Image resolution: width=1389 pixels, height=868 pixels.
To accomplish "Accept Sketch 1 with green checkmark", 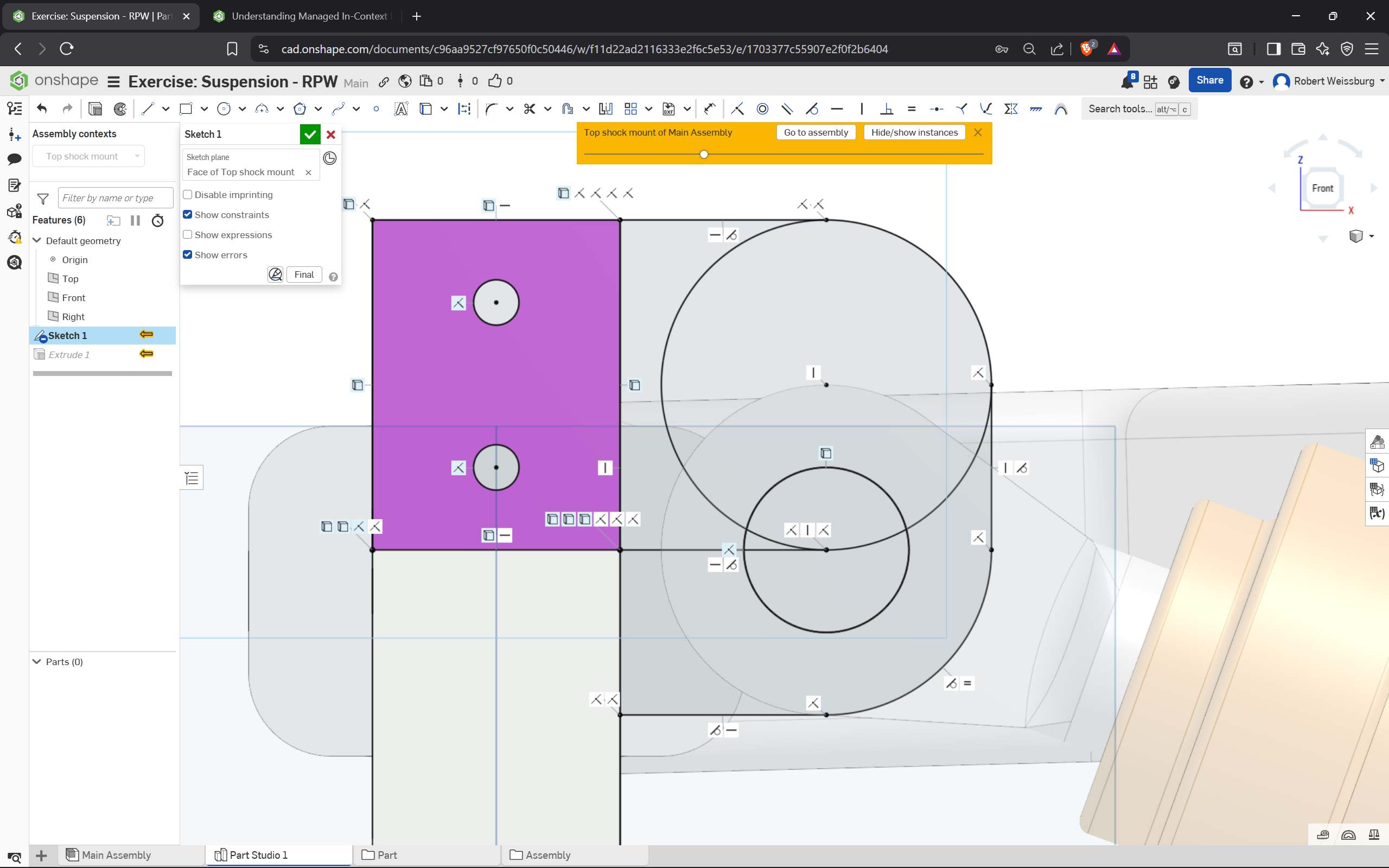I will (x=310, y=135).
